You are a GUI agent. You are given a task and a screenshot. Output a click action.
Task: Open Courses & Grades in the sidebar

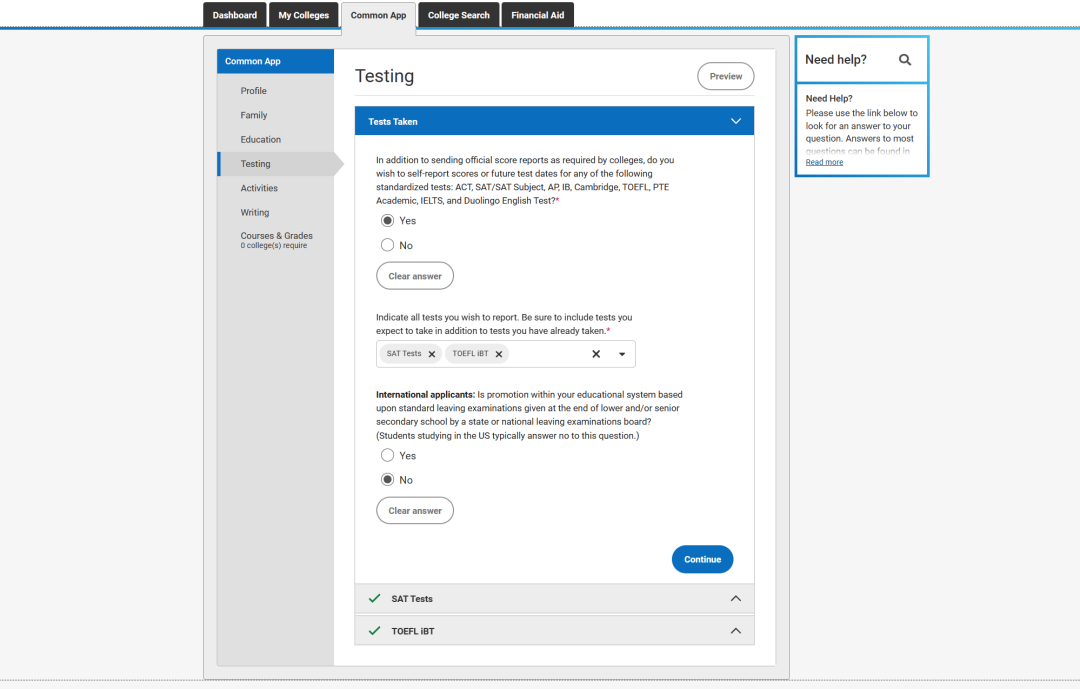pyautogui.click(x=276, y=240)
